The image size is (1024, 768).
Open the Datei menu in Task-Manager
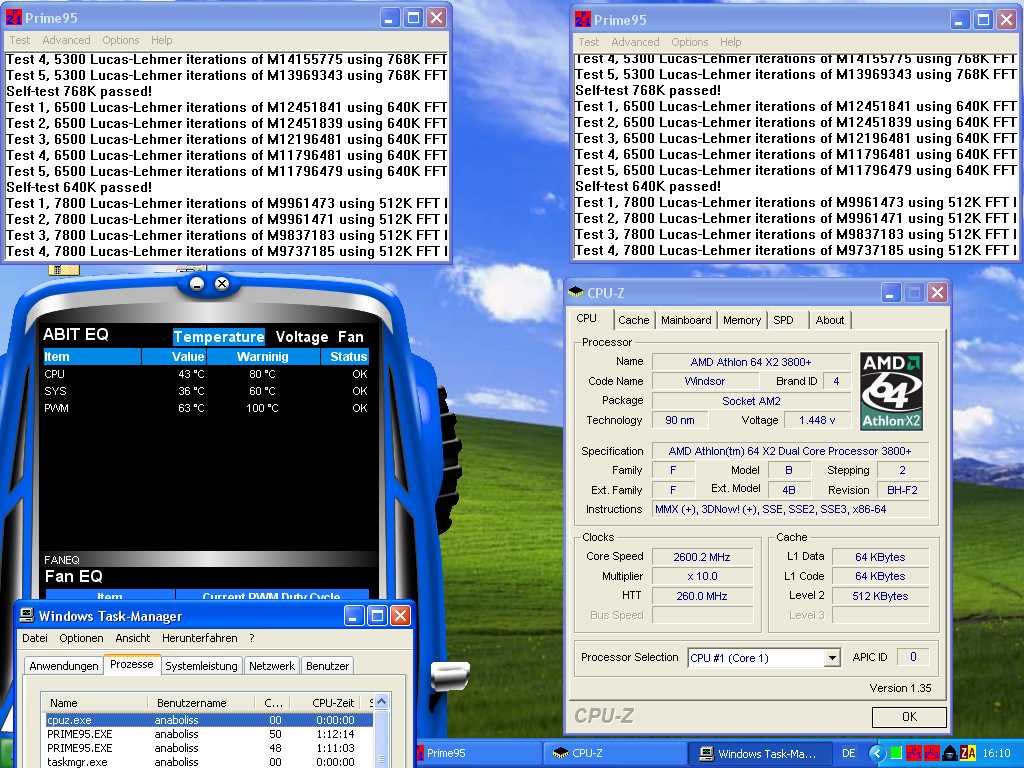(35, 638)
